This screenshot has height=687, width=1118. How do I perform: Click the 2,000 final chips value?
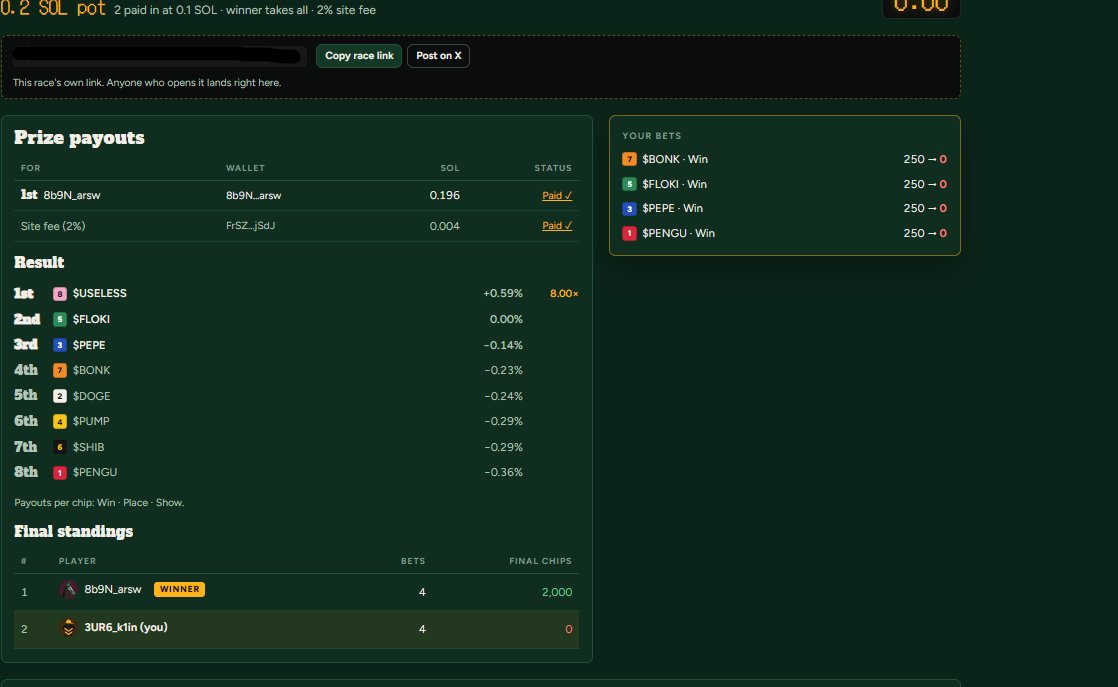click(x=557, y=592)
